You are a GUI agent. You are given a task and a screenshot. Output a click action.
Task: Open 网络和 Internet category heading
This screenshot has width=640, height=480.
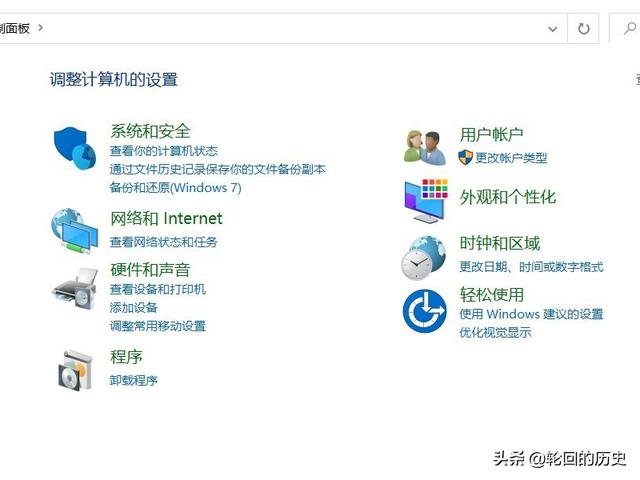(x=166, y=218)
